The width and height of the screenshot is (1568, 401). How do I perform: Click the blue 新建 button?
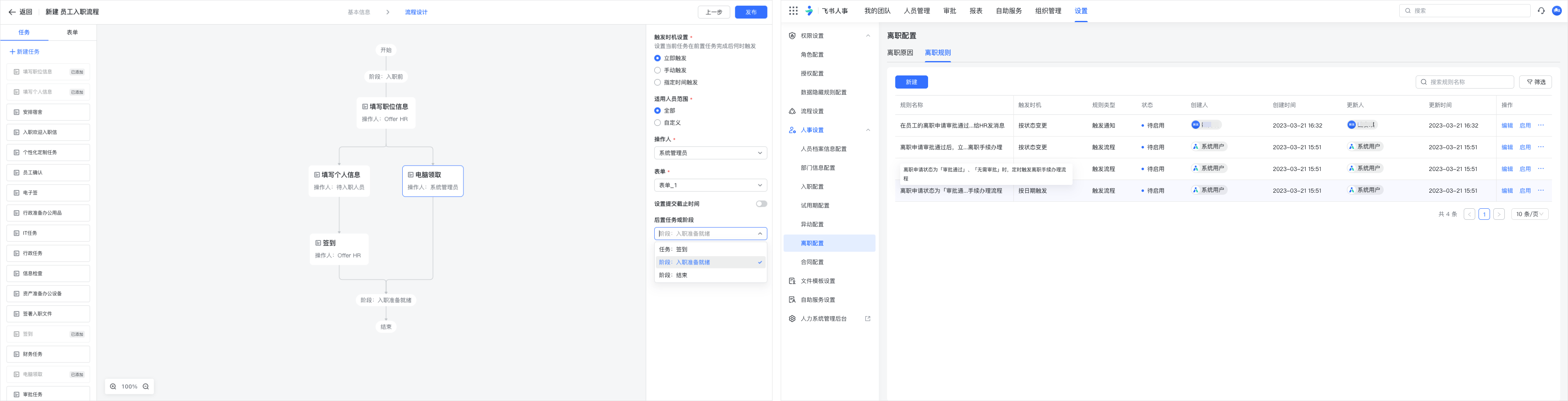coord(911,82)
